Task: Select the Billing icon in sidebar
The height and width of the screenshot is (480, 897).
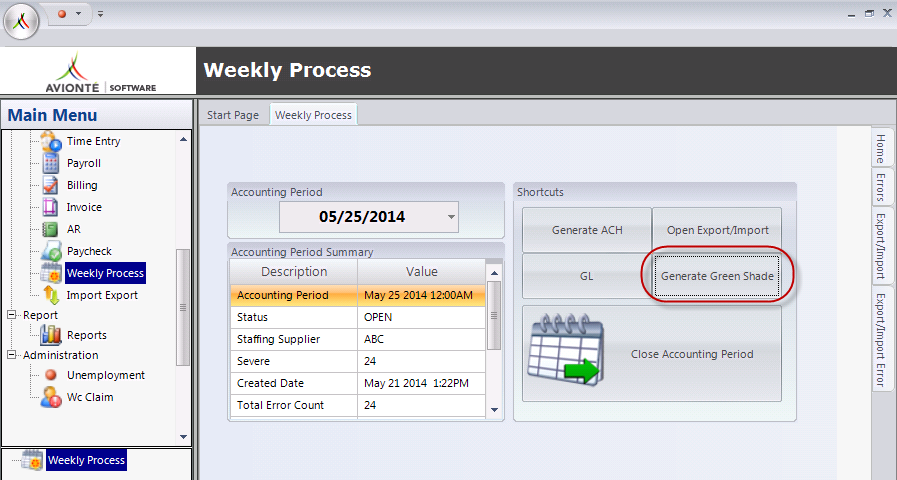Action: (51, 185)
